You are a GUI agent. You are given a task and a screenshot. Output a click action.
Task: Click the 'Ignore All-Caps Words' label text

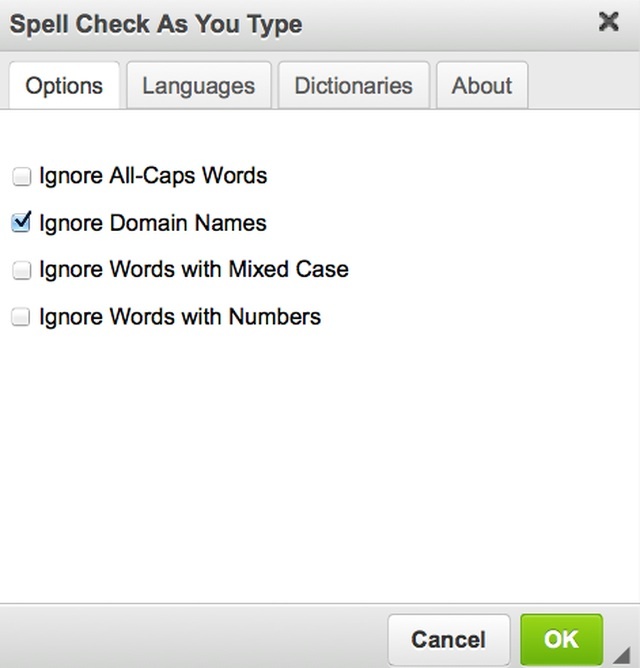pyautogui.click(x=153, y=176)
